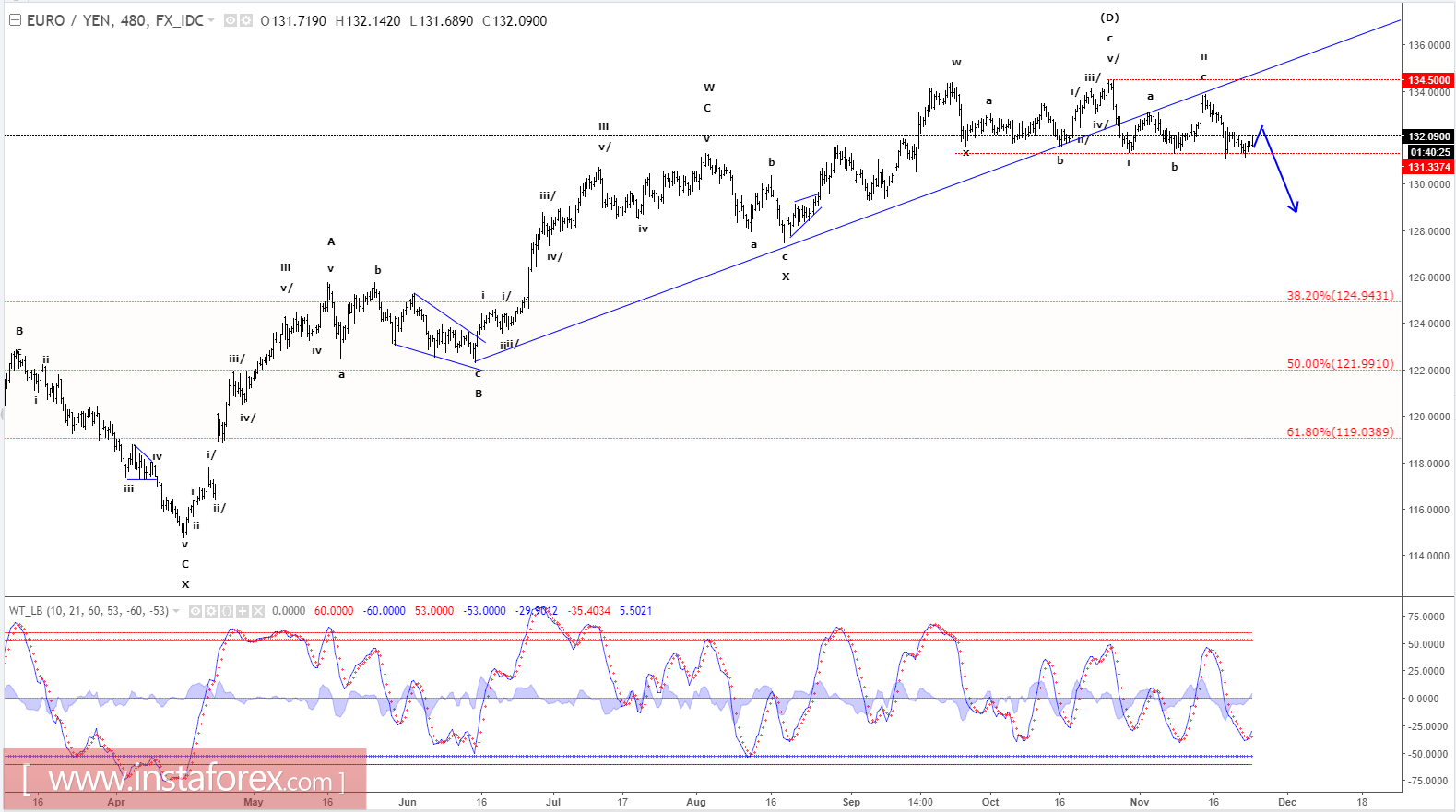Click the bar countdown timer 01:40:25
1456x812 pixels.
coord(1428,152)
